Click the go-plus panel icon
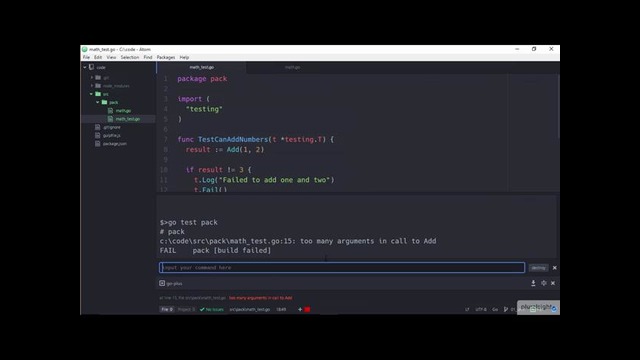The image size is (640, 360). click(x=162, y=283)
